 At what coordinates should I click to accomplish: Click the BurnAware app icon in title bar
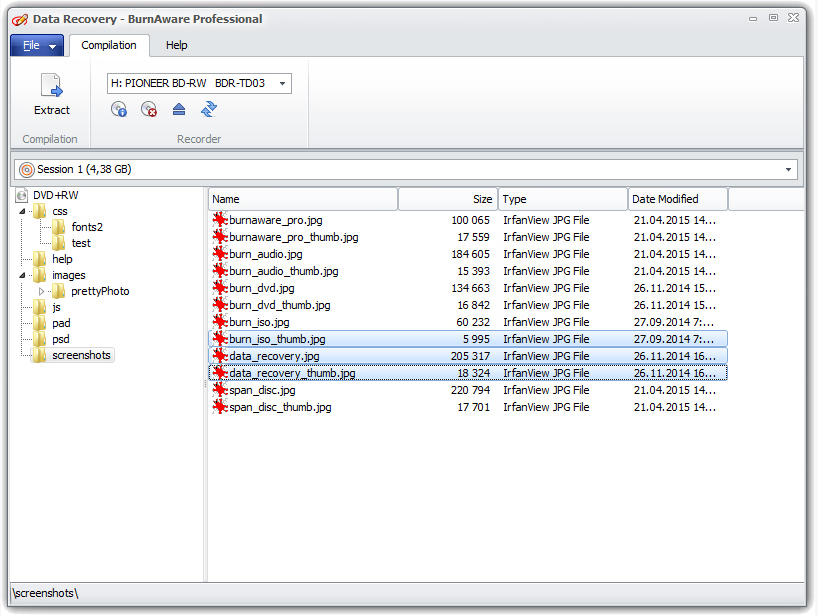[x=20, y=20]
